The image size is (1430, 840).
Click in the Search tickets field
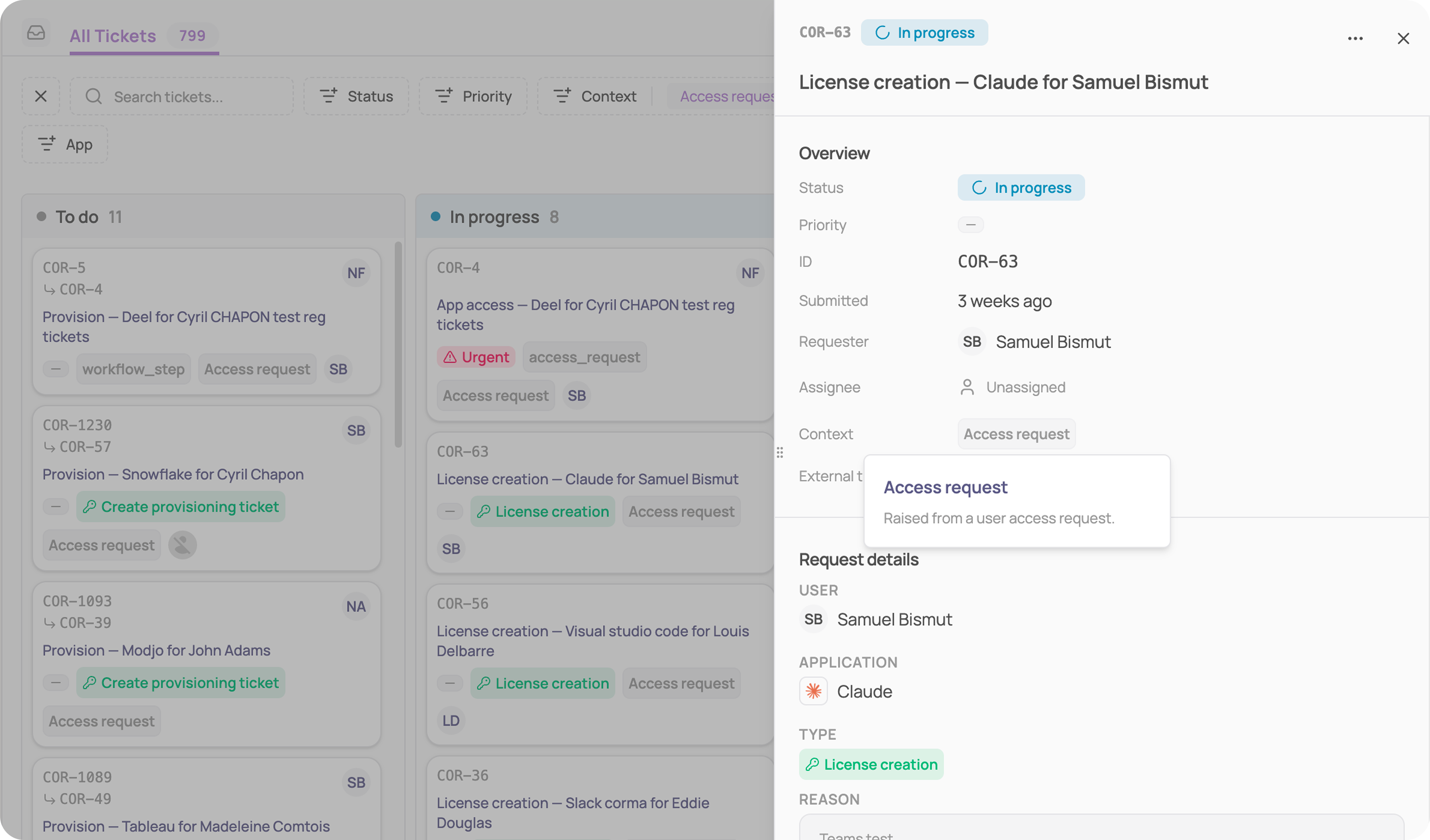pos(181,97)
